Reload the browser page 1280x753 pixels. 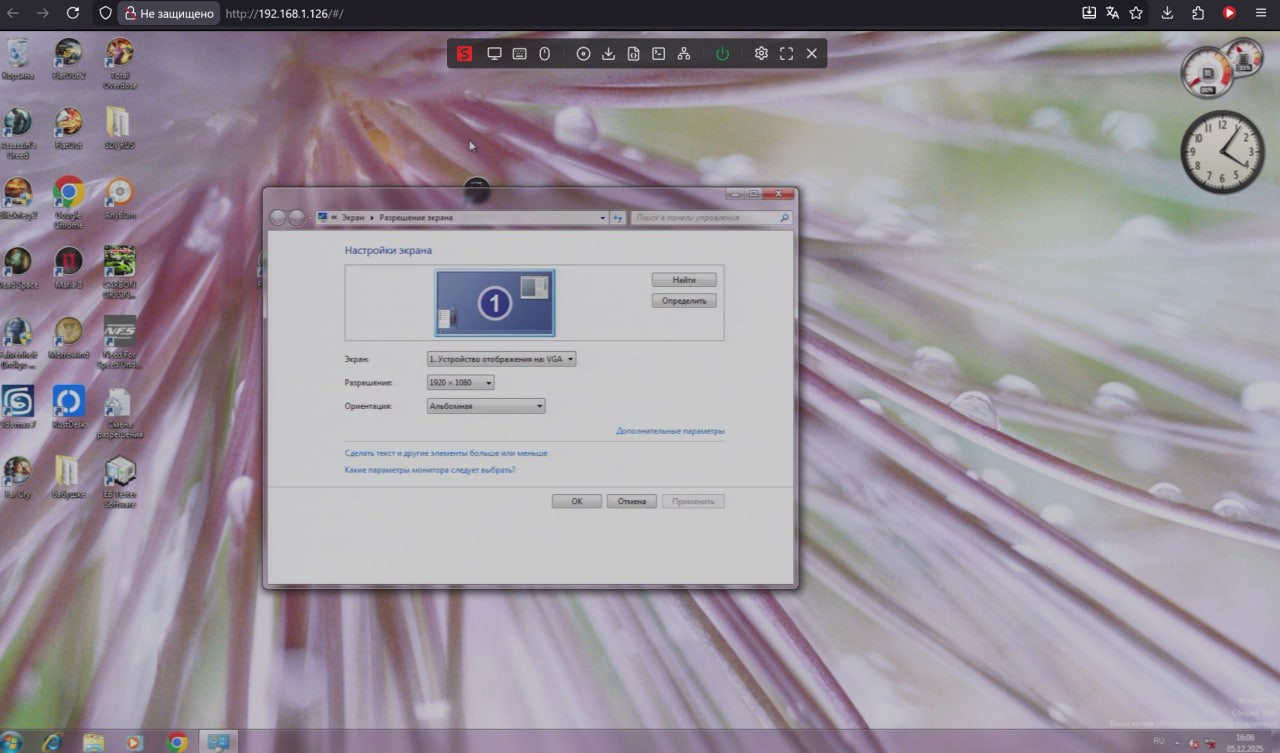[73, 13]
